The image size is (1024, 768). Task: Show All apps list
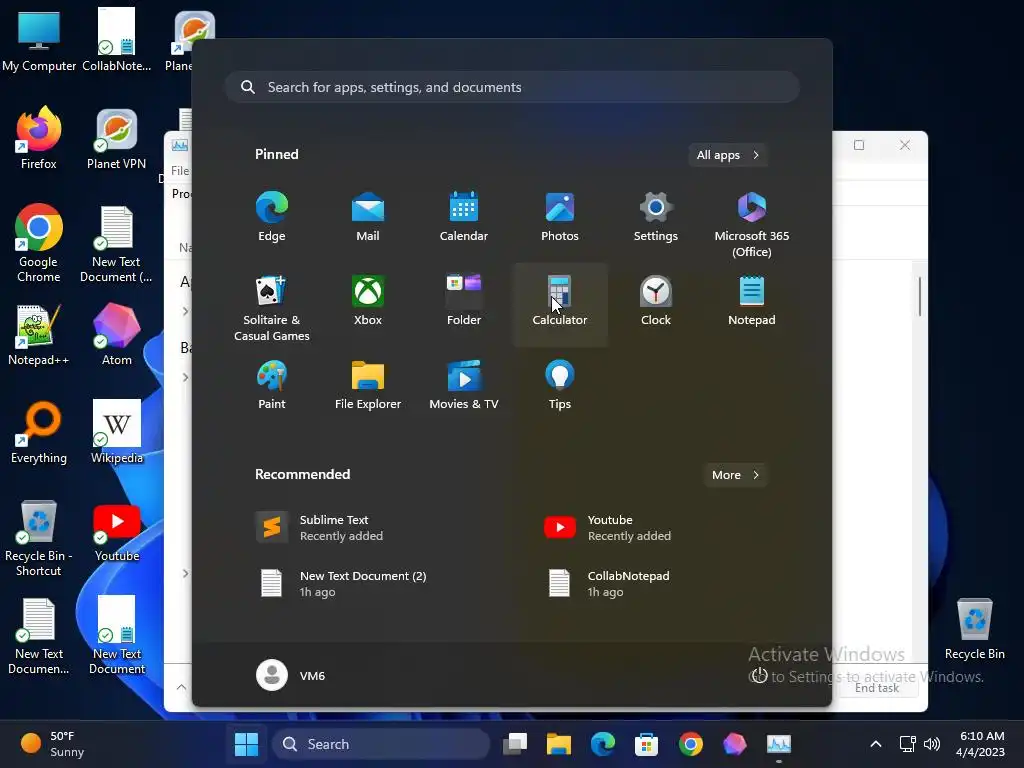[x=728, y=155]
